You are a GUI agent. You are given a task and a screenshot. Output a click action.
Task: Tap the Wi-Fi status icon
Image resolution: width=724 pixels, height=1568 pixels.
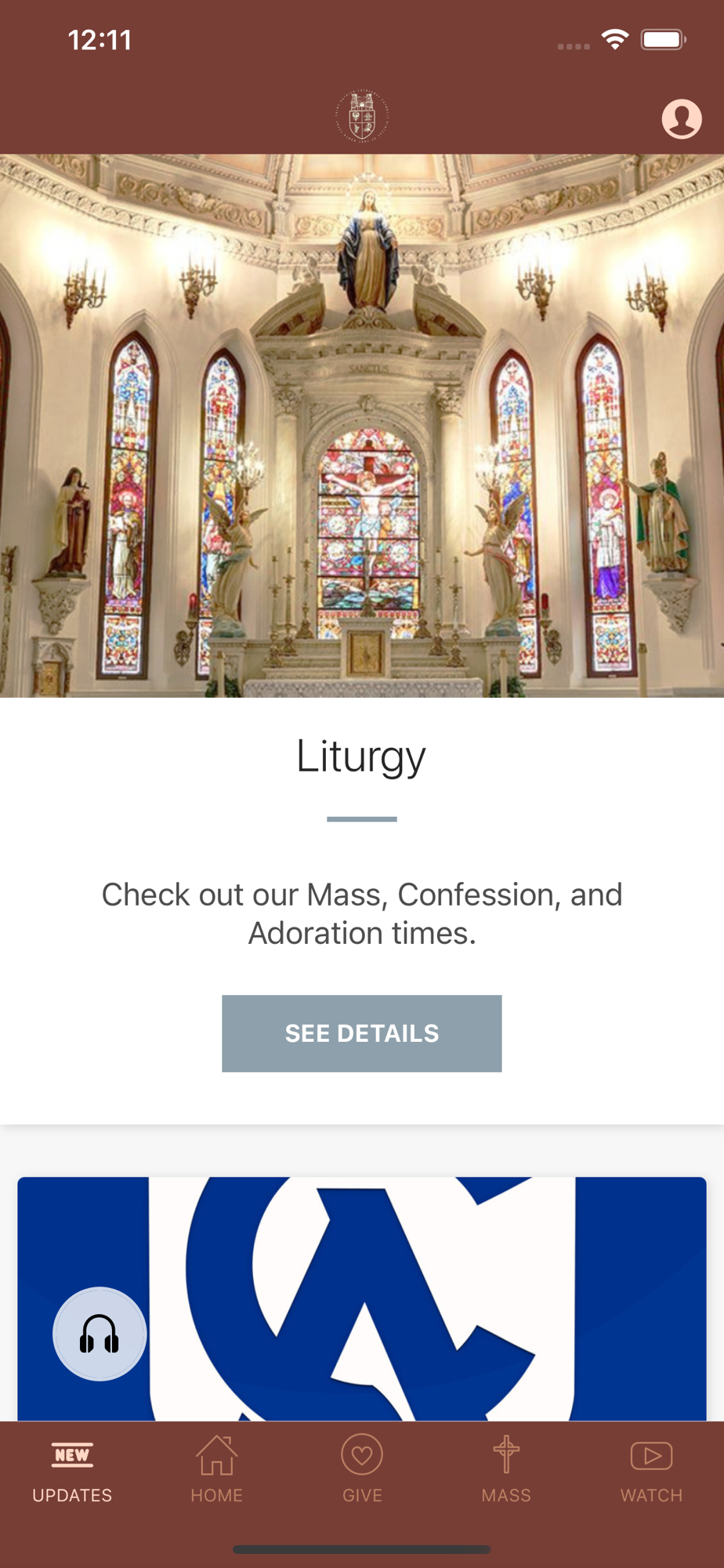(x=615, y=39)
